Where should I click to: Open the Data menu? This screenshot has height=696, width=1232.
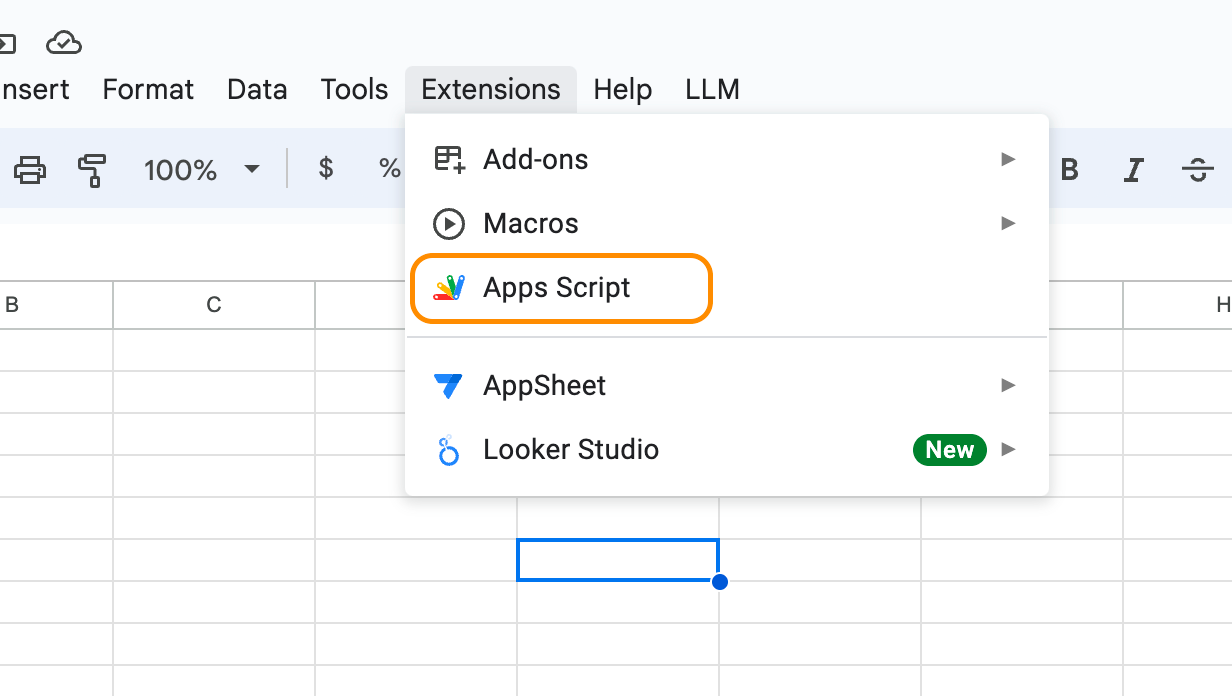(x=257, y=89)
